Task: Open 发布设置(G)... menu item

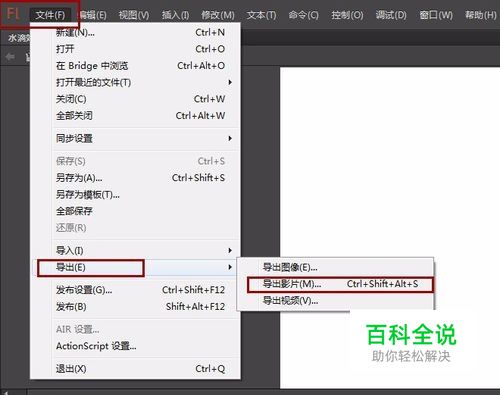Action: click(135, 290)
